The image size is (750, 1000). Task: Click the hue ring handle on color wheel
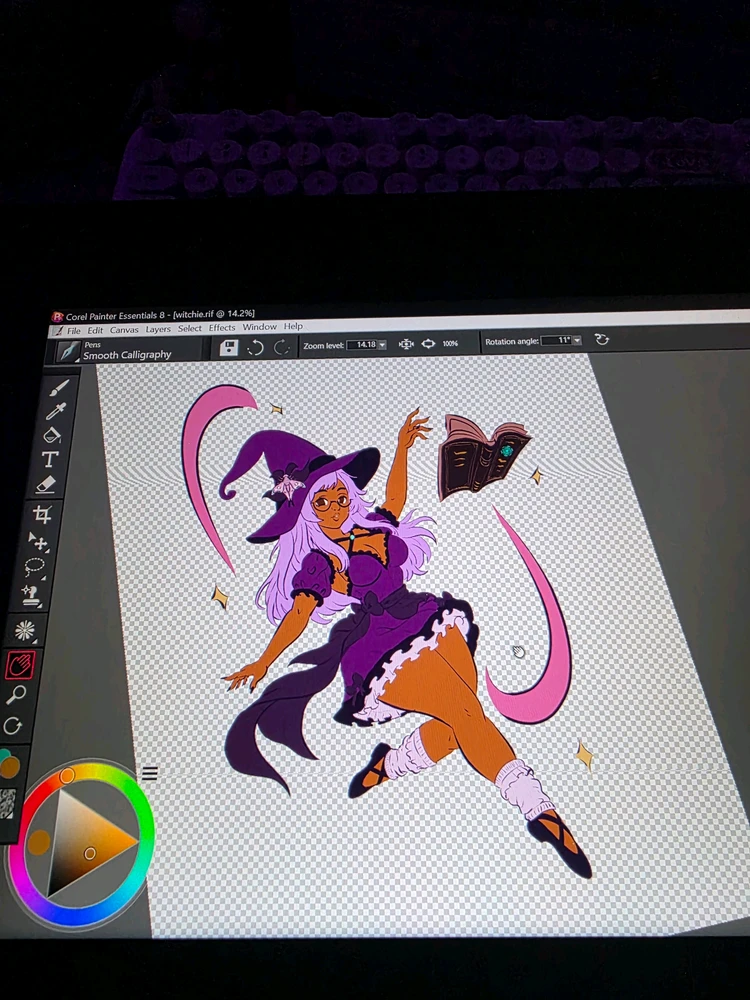click(67, 776)
